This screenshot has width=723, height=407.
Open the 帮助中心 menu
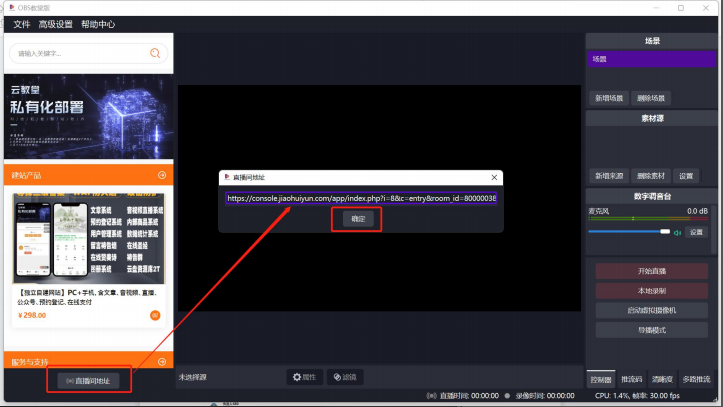[x=98, y=24]
